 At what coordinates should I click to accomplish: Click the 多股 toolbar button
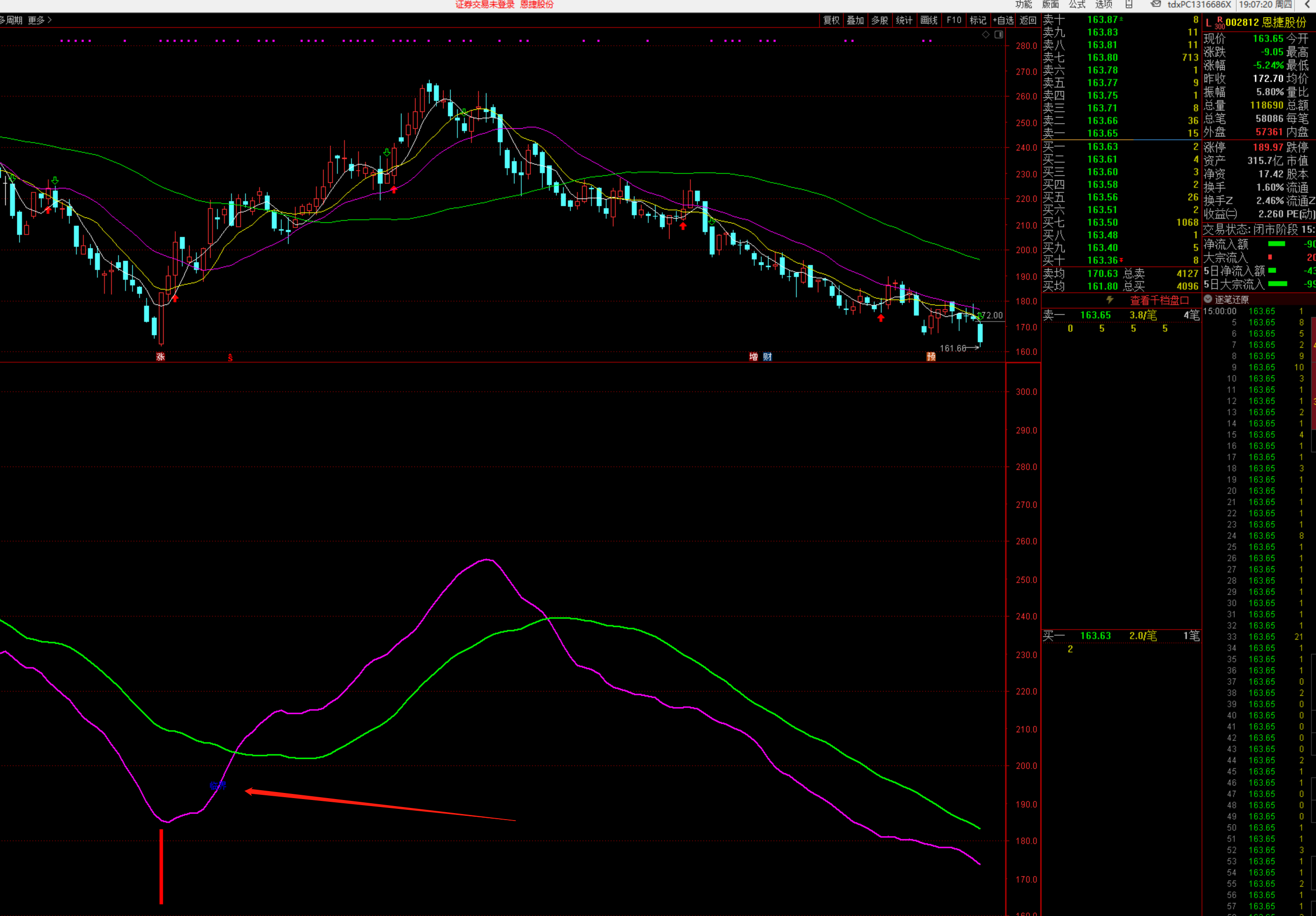click(880, 20)
